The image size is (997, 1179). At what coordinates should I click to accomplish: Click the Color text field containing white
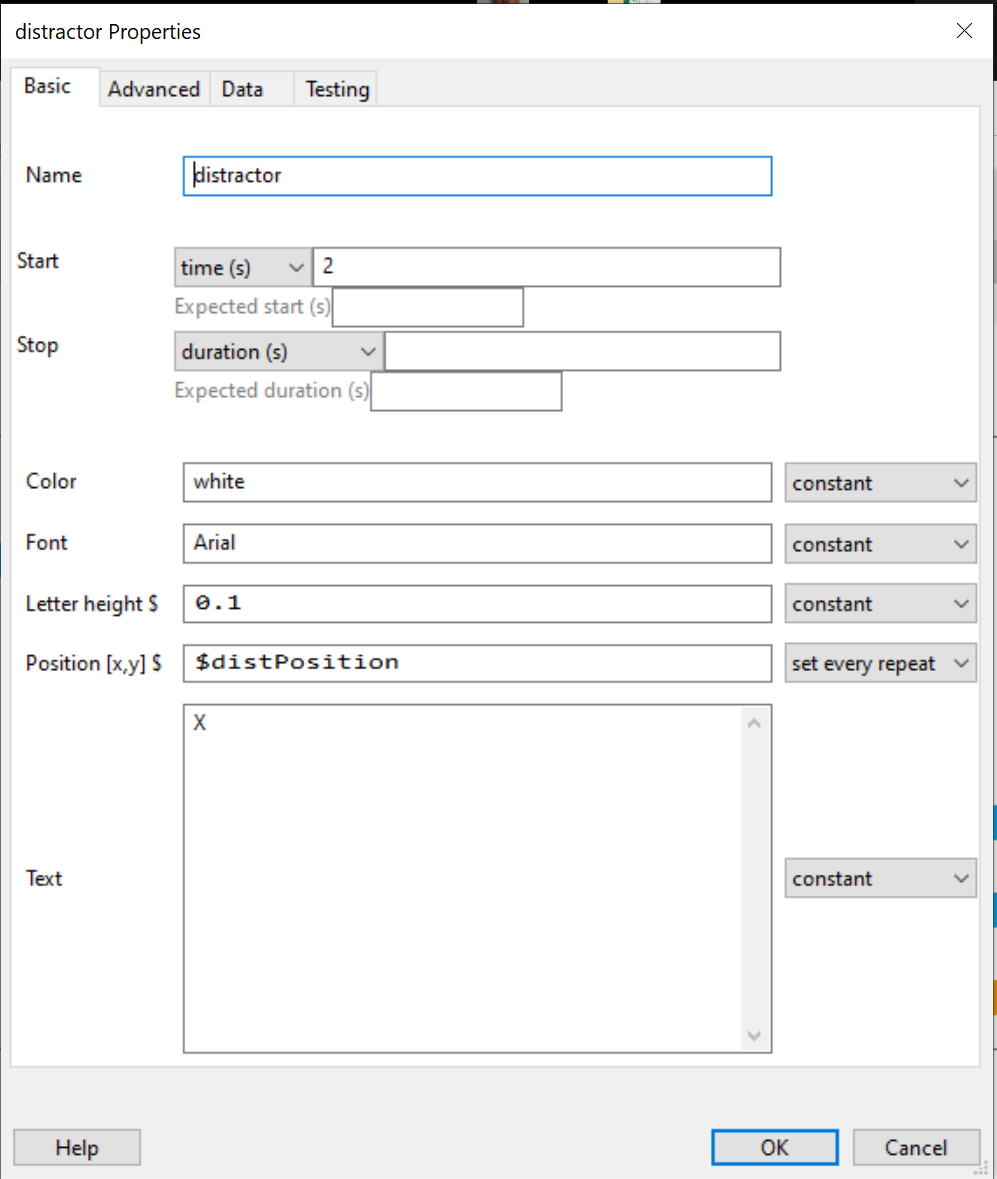pyautogui.click(x=477, y=482)
